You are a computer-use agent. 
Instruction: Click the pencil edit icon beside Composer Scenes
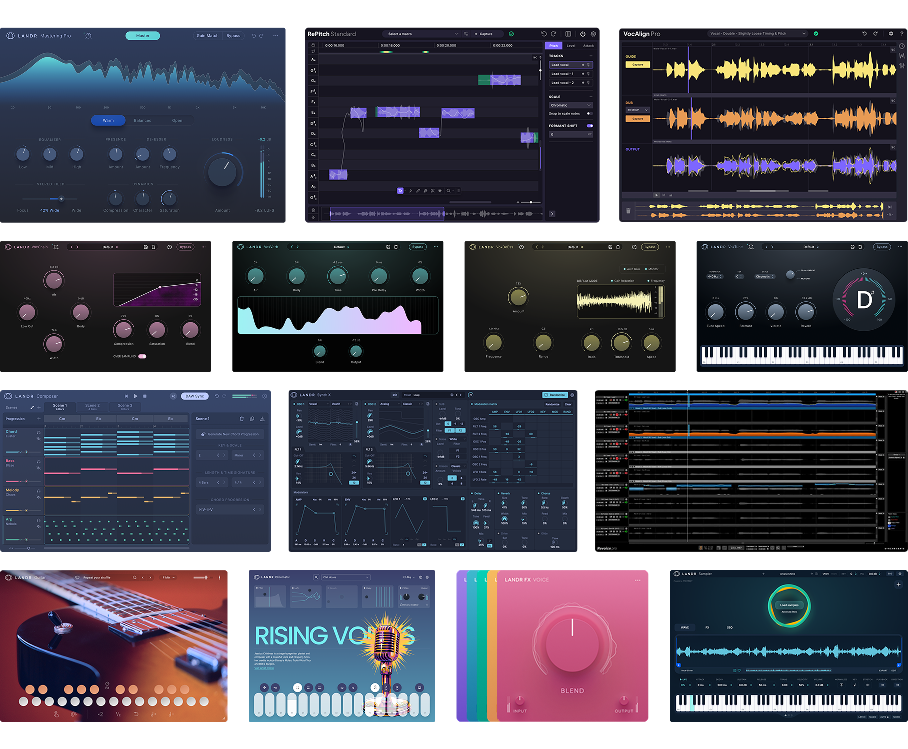(x=32, y=408)
